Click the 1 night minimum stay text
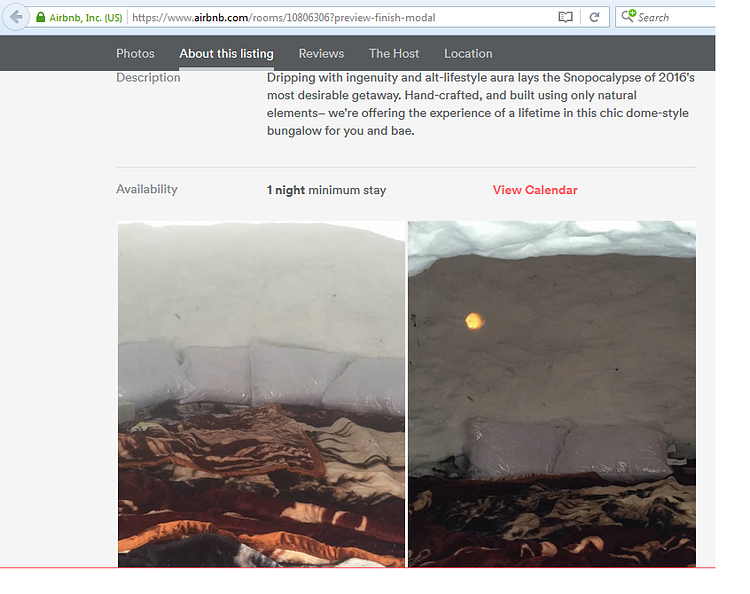750x594 pixels. [326, 190]
